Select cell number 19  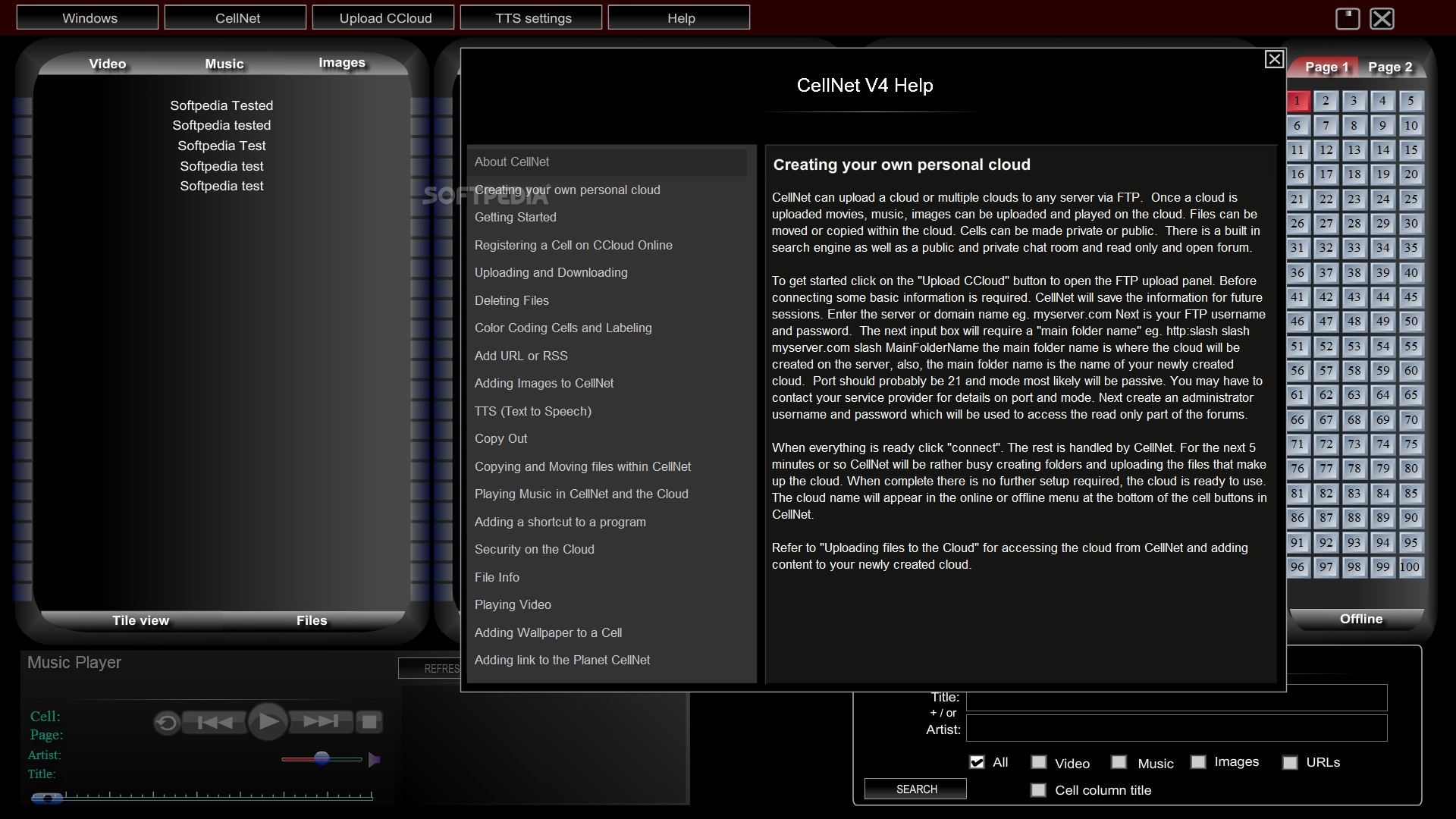(x=1382, y=174)
